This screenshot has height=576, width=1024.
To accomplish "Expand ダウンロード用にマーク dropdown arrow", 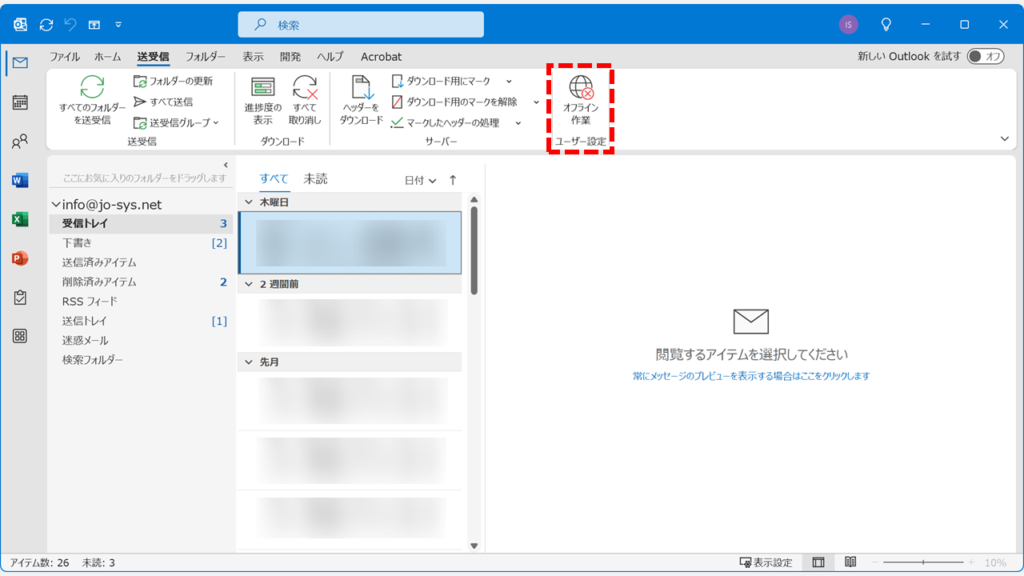I will pyautogui.click(x=509, y=81).
